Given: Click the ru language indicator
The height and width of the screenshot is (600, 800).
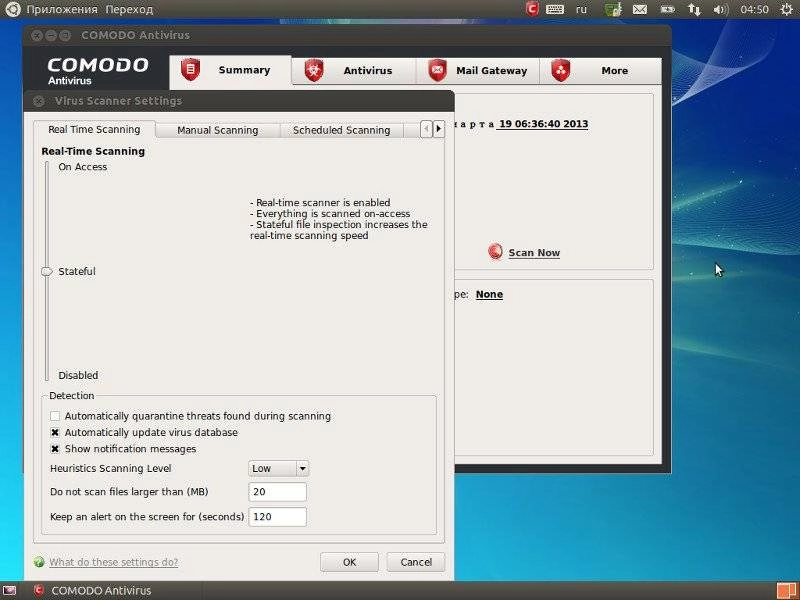Looking at the screenshot, I should (x=581, y=9).
